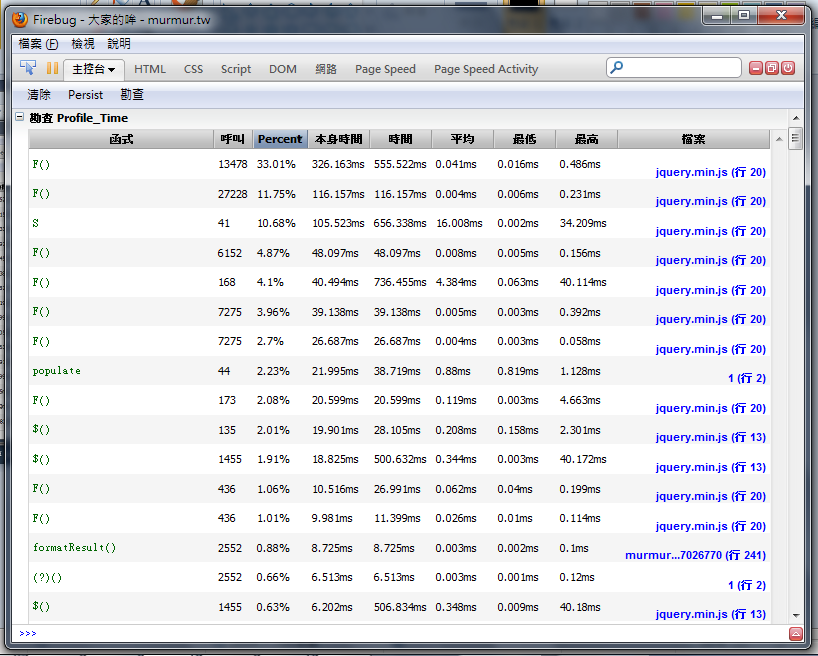Click the '40.18ms' max cell
The image size is (818, 656).
(x=580, y=607)
